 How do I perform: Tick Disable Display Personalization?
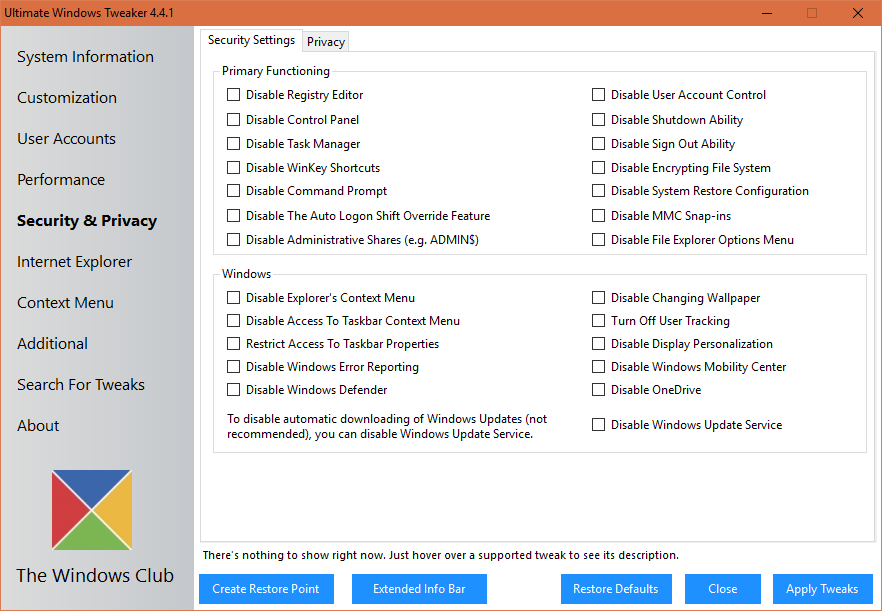pyautogui.click(x=598, y=344)
